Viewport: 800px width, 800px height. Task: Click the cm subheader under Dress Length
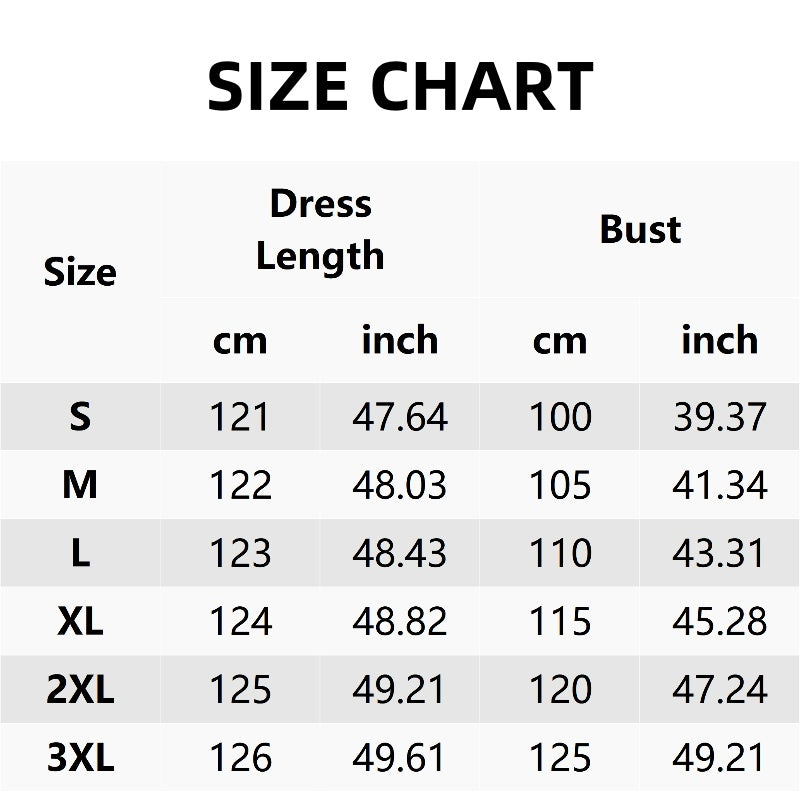[240, 340]
